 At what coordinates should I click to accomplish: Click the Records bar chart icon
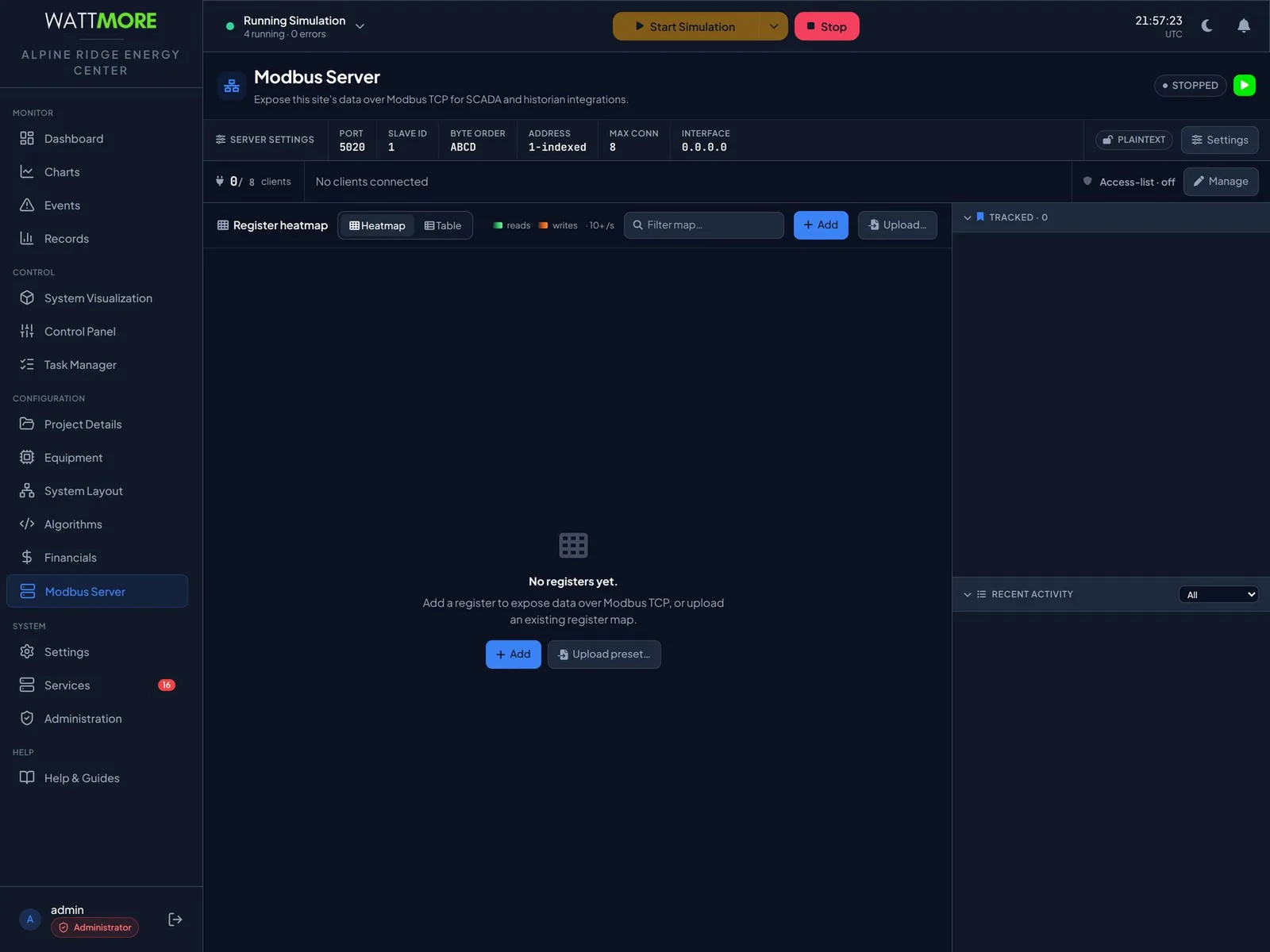[27, 238]
